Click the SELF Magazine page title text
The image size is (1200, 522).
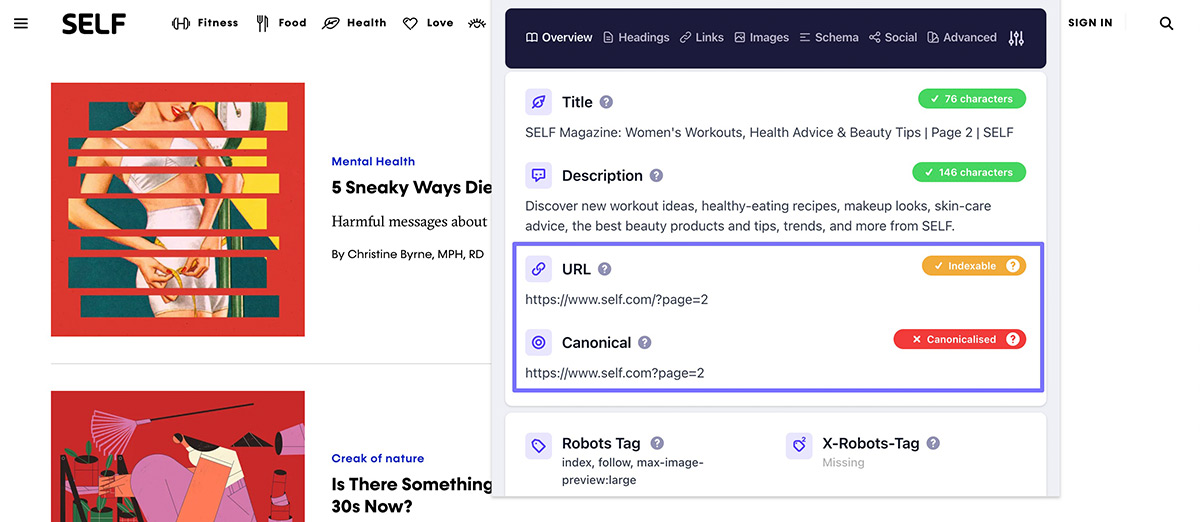(769, 132)
